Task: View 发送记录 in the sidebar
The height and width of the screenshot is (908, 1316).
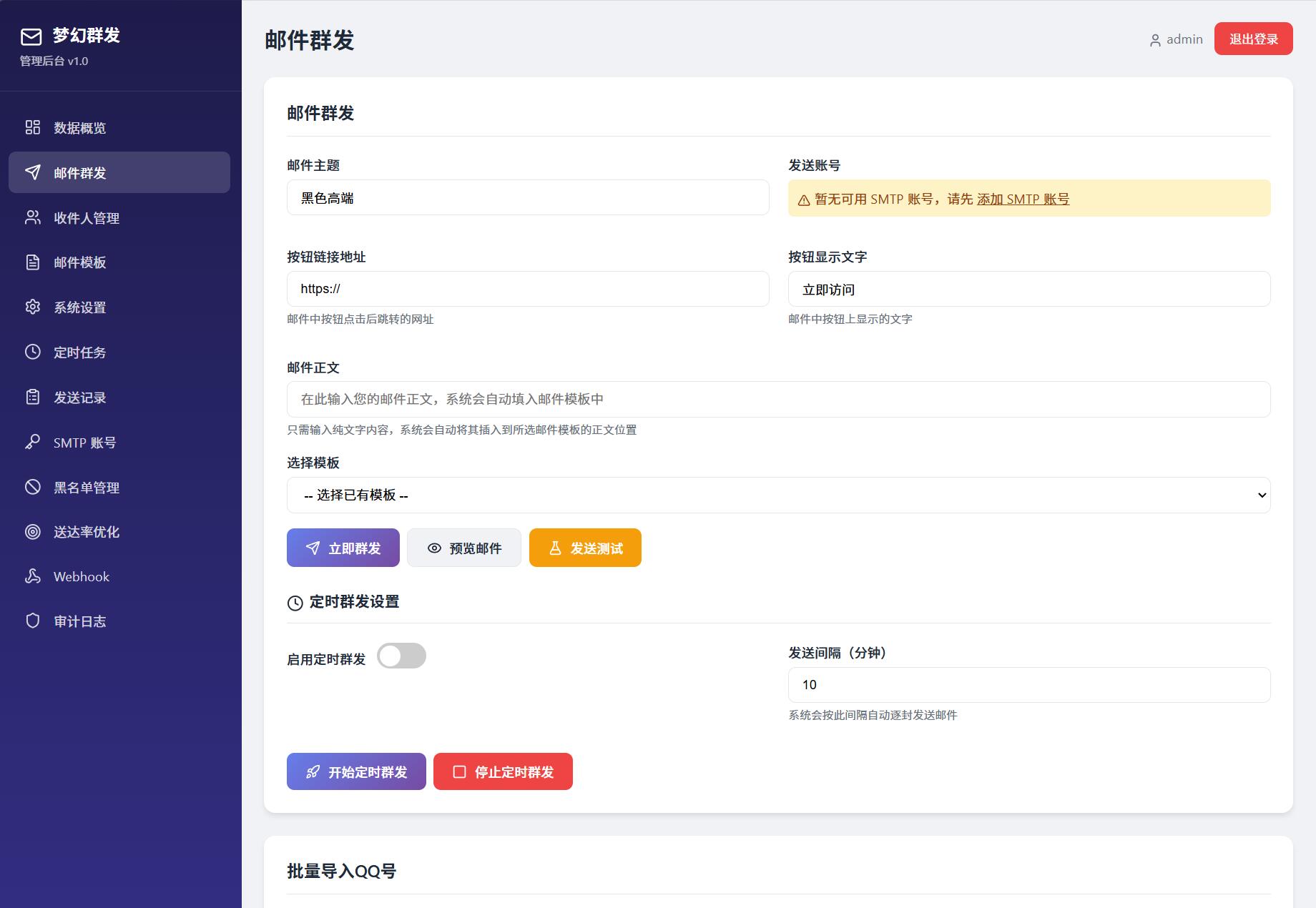Action: coord(119,397)
